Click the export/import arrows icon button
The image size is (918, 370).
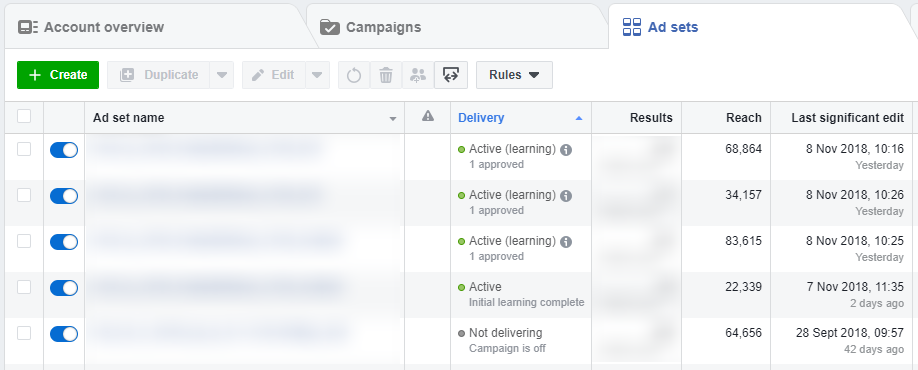tap(451, 75)
